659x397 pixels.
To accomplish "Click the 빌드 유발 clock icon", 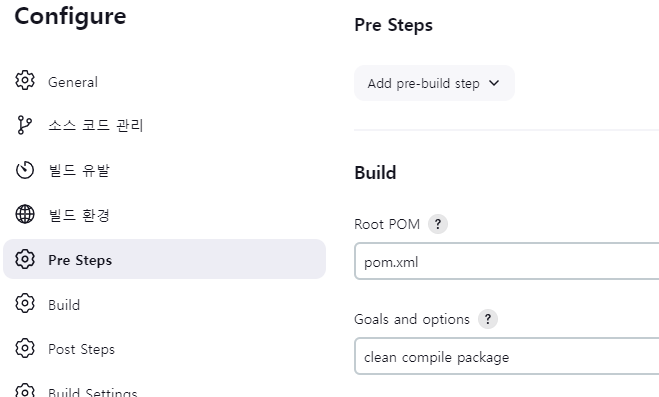I will click(25, 170).
